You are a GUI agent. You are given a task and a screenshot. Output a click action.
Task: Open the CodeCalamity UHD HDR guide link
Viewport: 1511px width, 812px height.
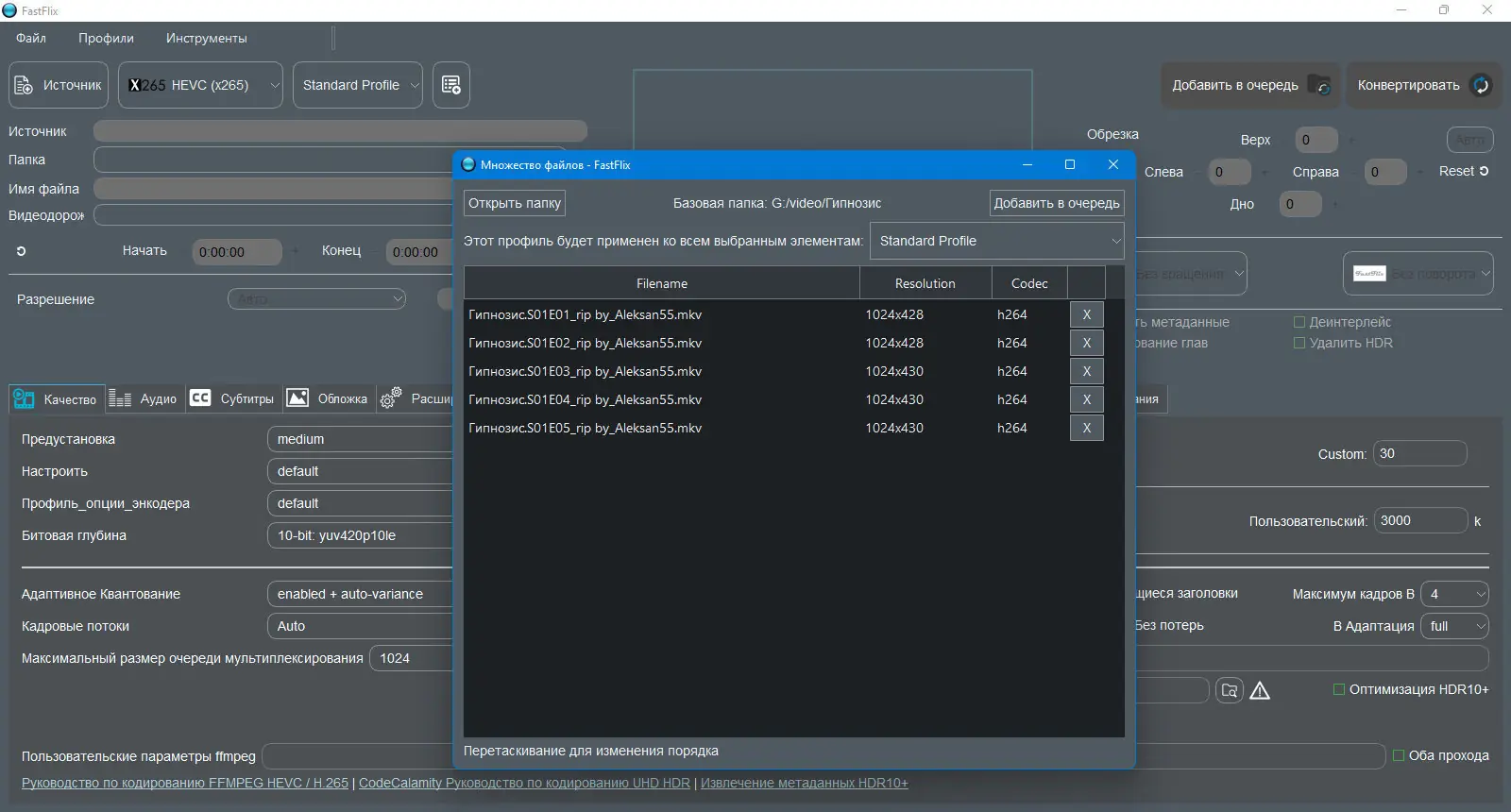pyautogui.click(x=524, y=783)
